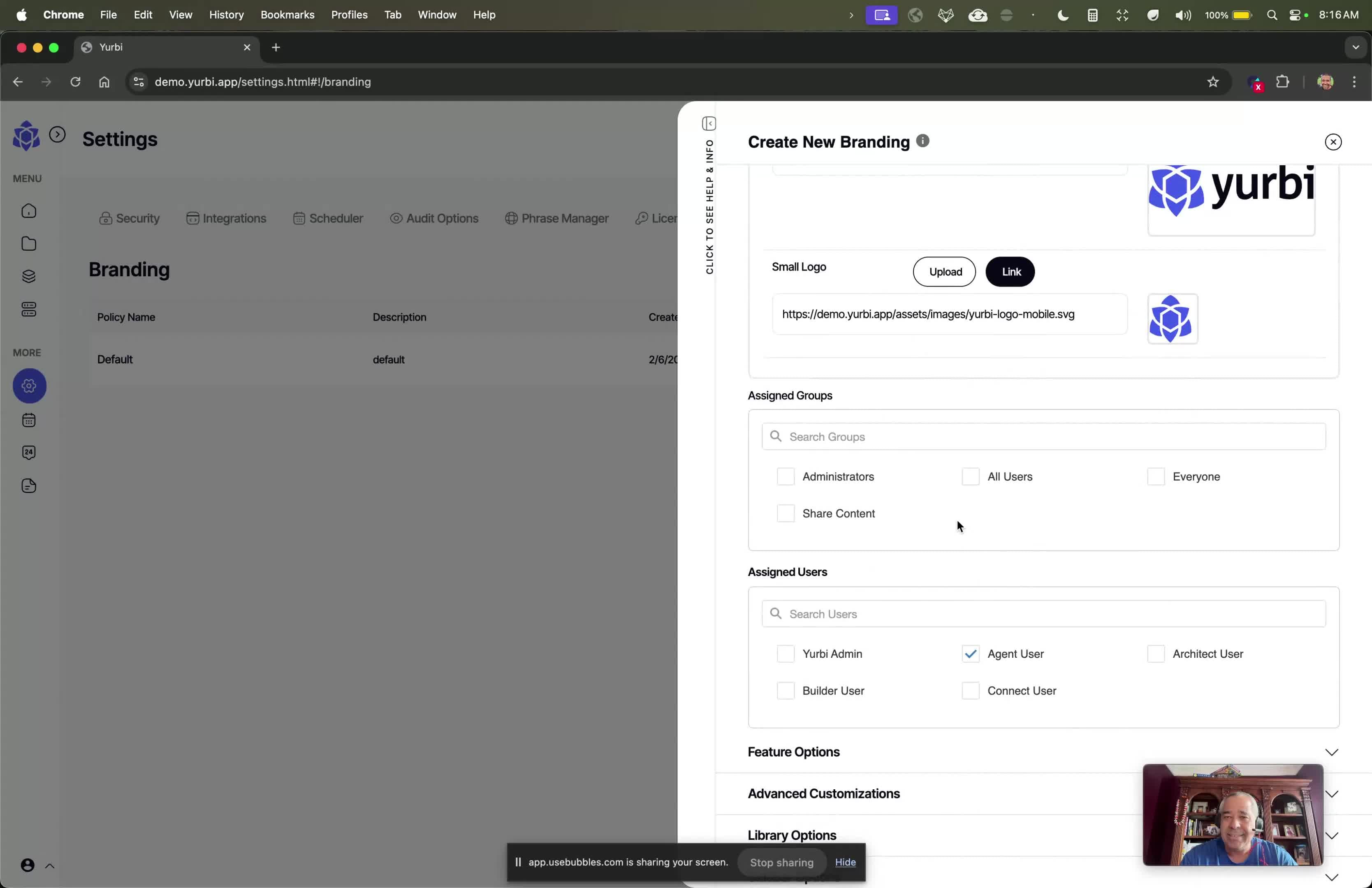Open the user profile icon at bottom left

pos(27,865)
